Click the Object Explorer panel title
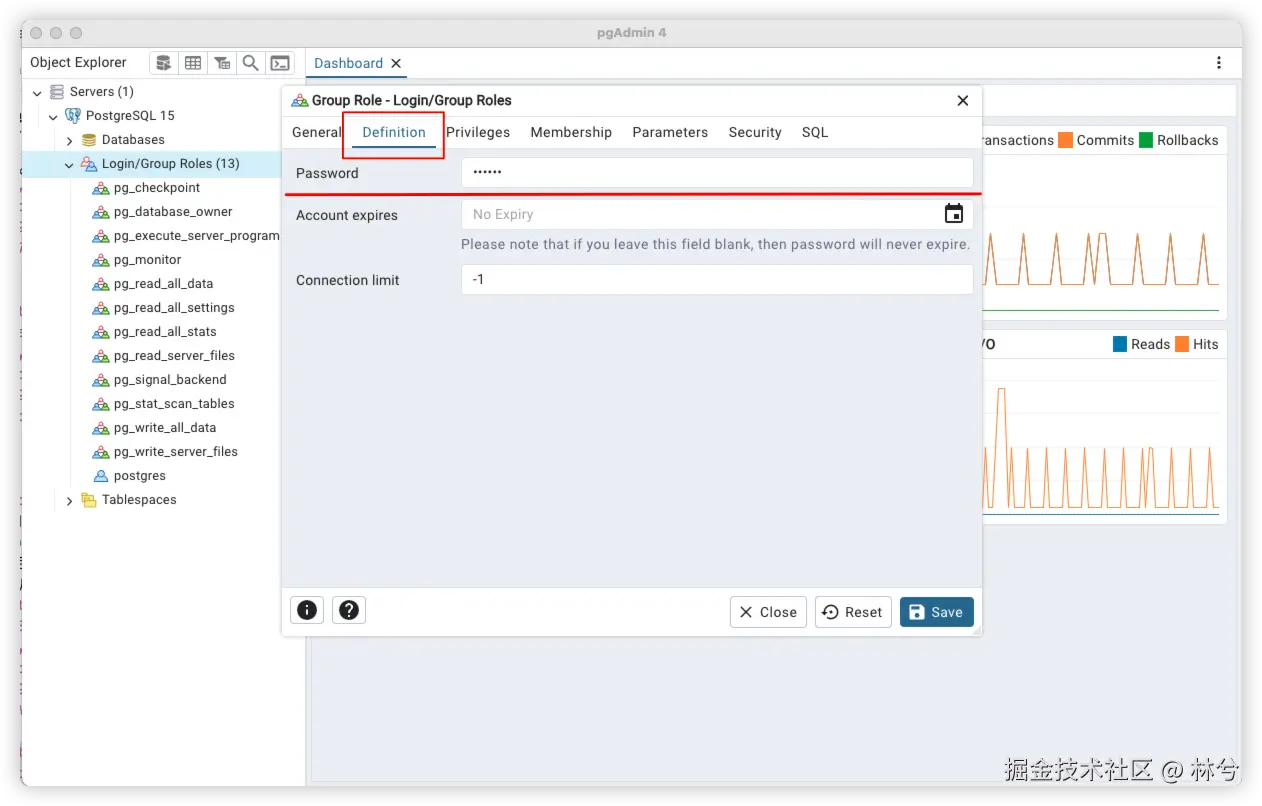Image resolution: width=1262 pixels, height=806 pixels. (78, 62)
